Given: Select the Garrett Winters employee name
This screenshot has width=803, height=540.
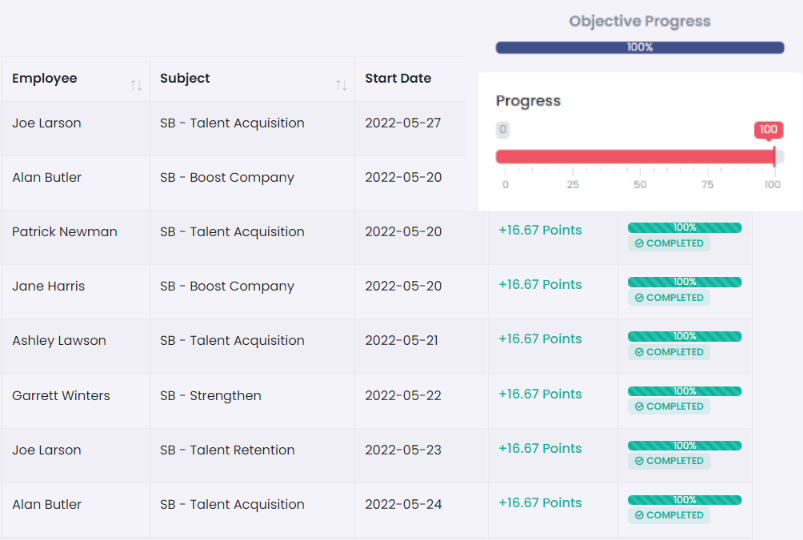Looking at the screenshot, I should click(61, 395).
